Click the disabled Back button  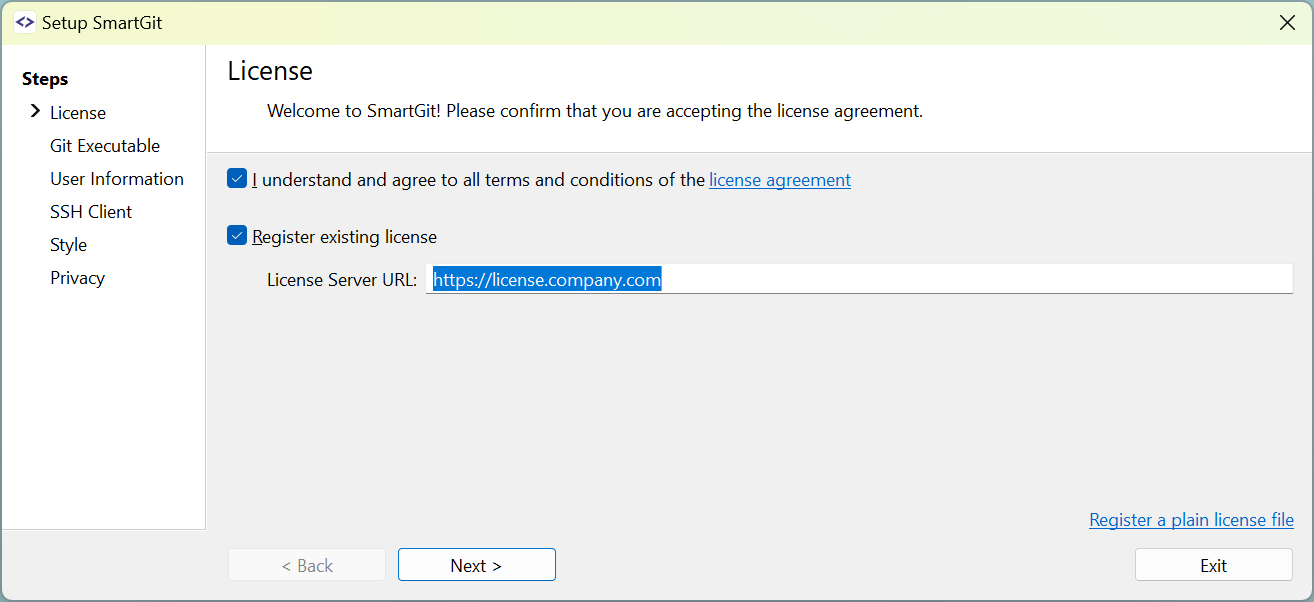[306, 564]
